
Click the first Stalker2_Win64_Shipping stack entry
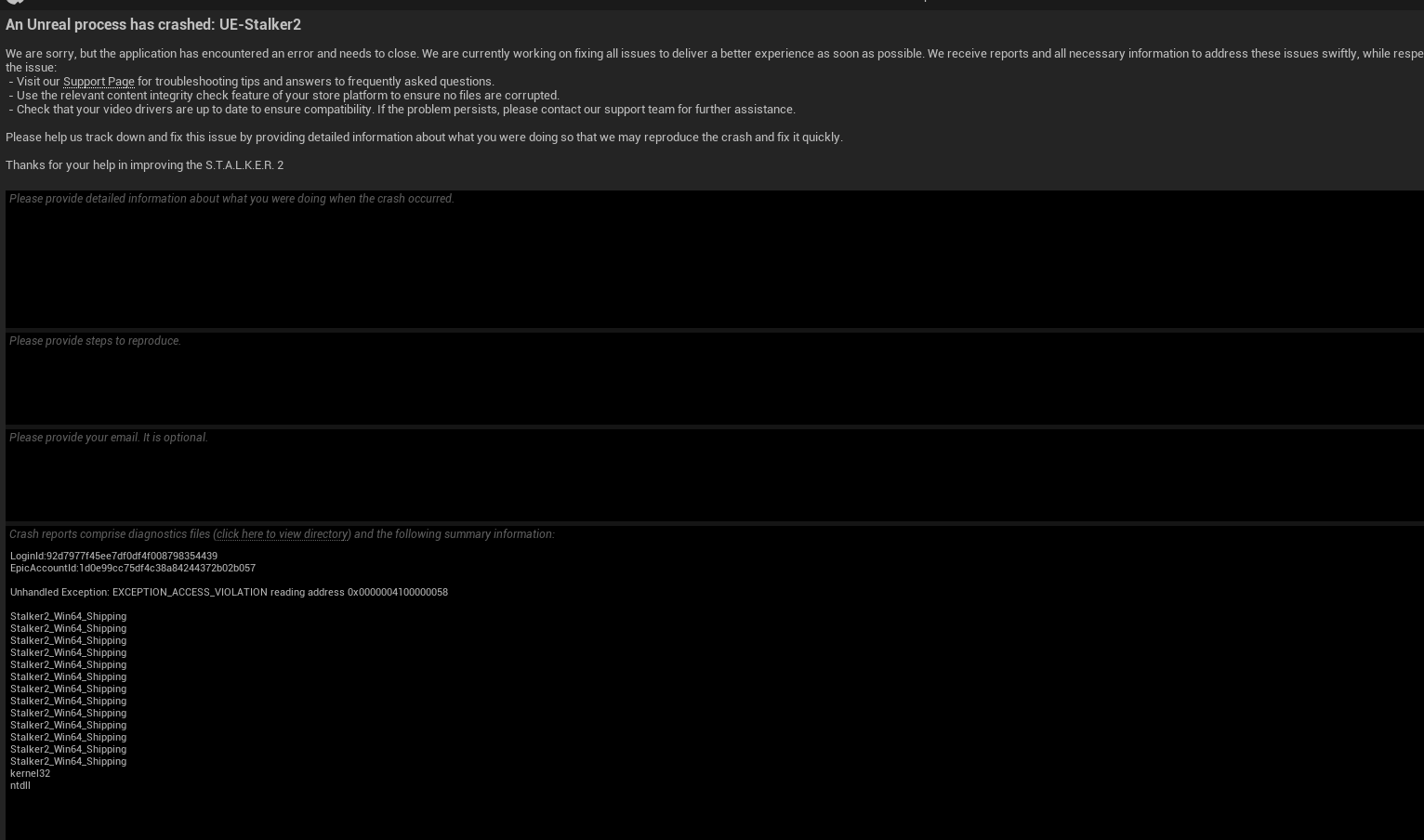coord(68,616)
